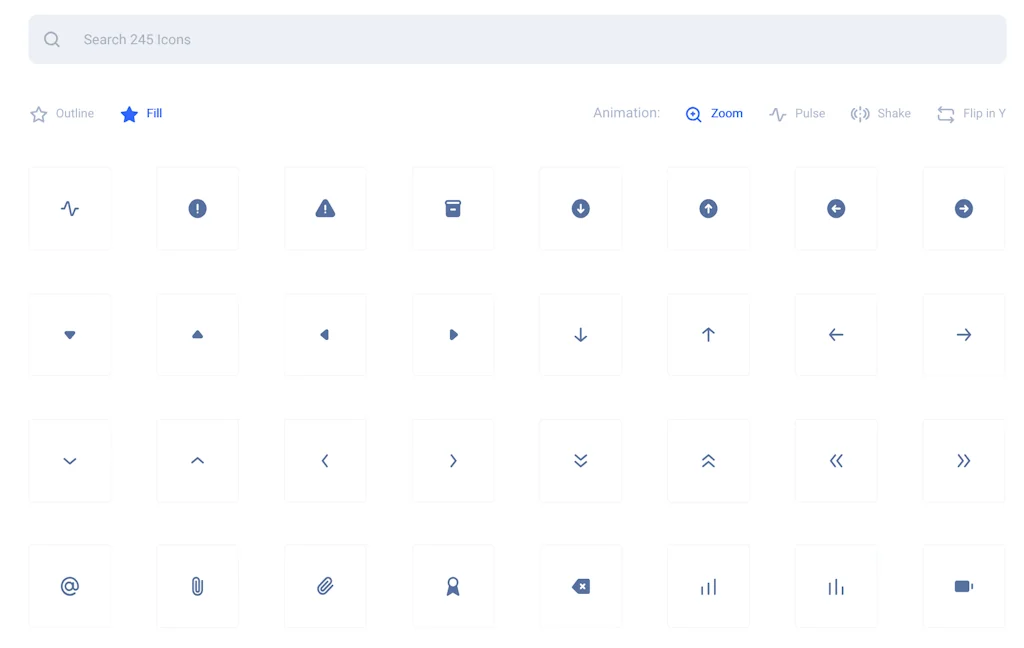
Task: Select the activity pulse icon
Action: (x=69, y=208)
